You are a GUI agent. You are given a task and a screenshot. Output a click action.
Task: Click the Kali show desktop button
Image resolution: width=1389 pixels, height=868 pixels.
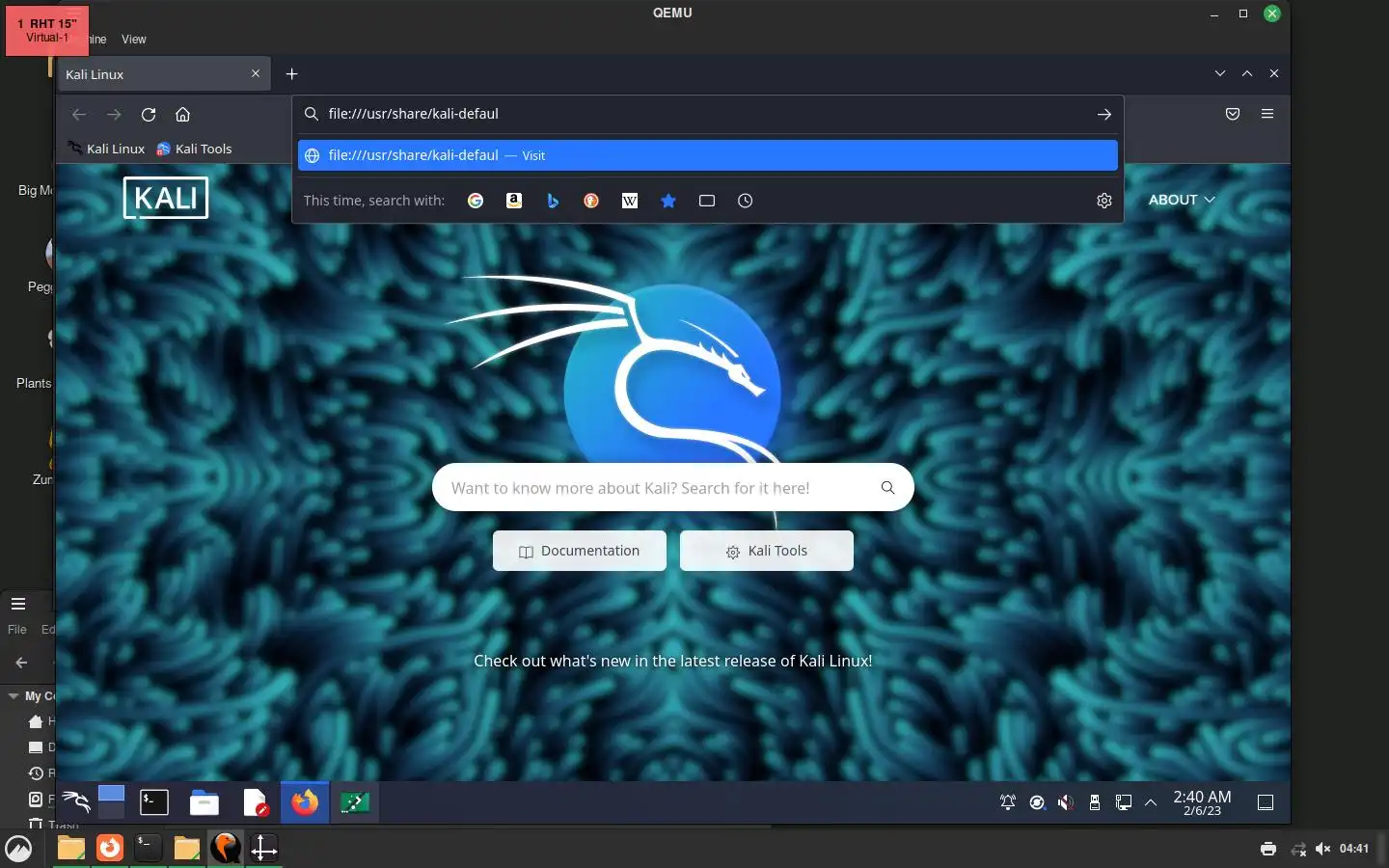coord(1266,802)
